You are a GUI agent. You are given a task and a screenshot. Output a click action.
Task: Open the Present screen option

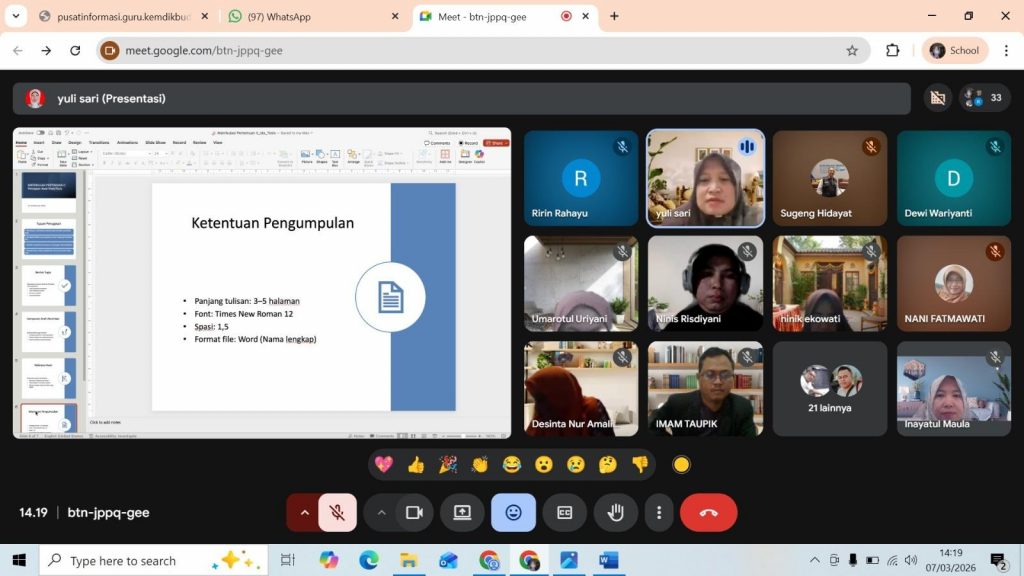click(x=462, y=512)
